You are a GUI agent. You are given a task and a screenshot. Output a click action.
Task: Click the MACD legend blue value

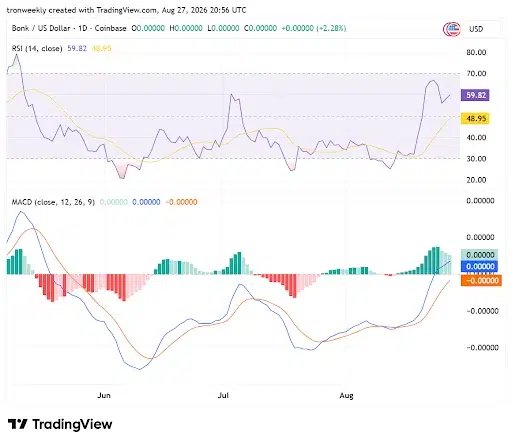pos(146,202)
